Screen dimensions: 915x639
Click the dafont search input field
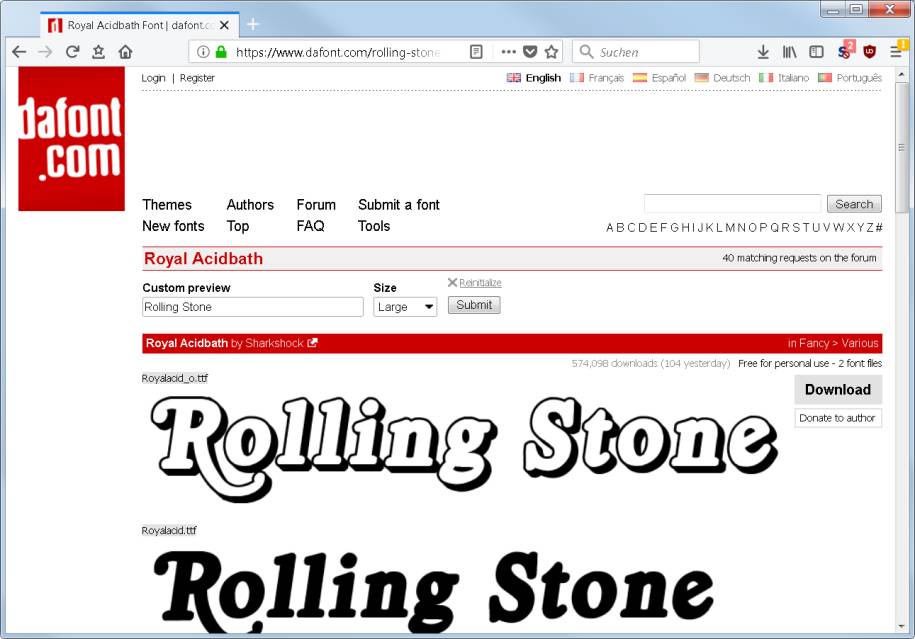[732, 204]
